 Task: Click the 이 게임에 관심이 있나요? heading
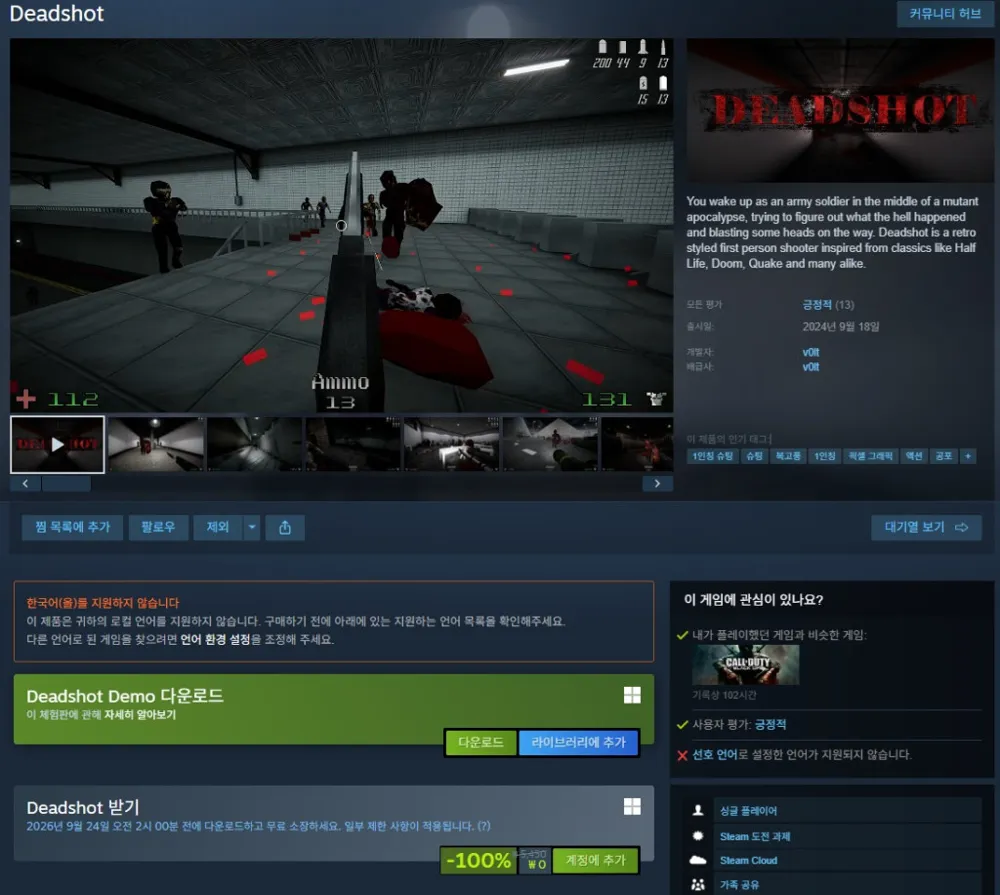(753, 600)
